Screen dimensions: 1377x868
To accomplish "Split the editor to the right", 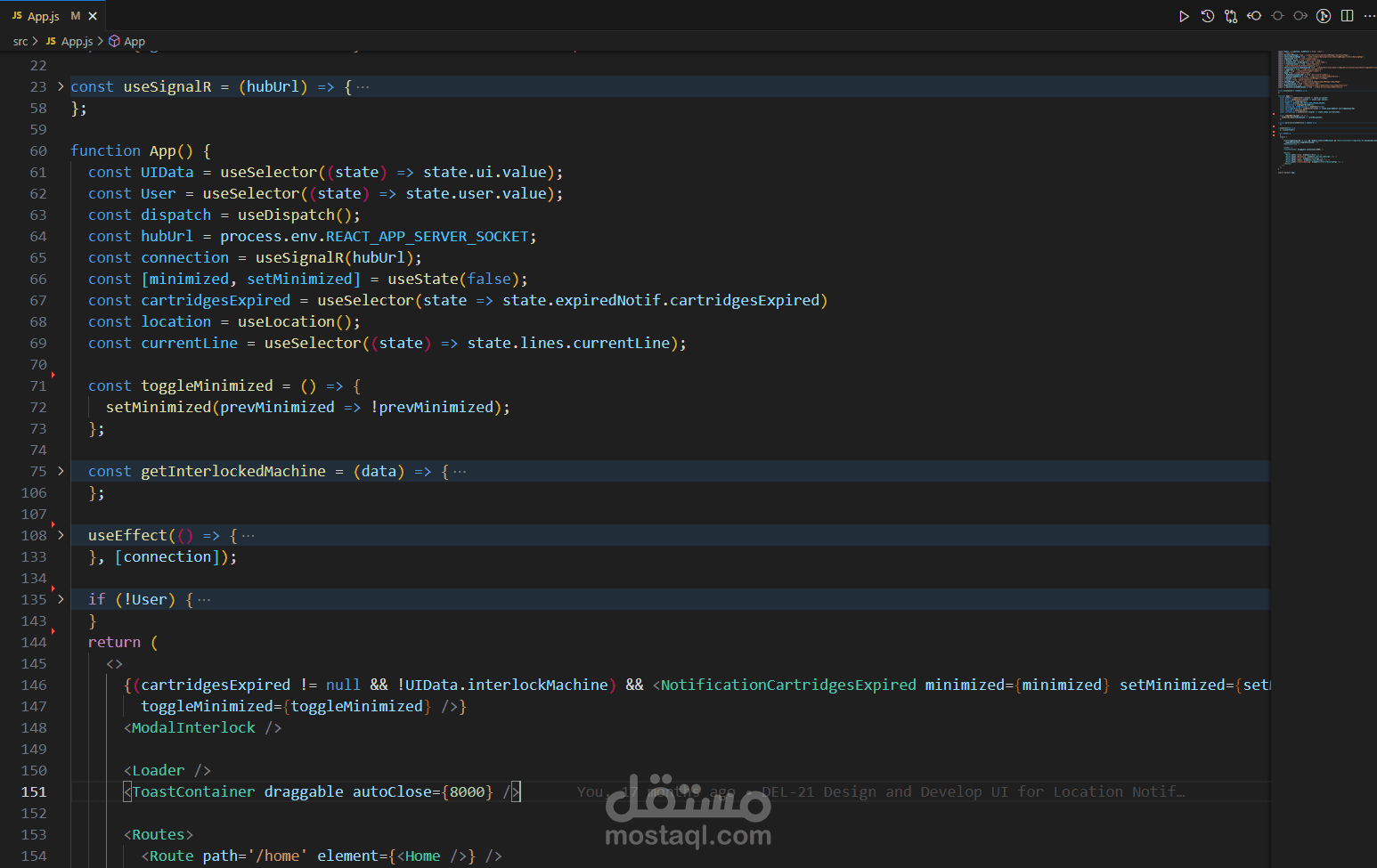I will coord(1347,16).
